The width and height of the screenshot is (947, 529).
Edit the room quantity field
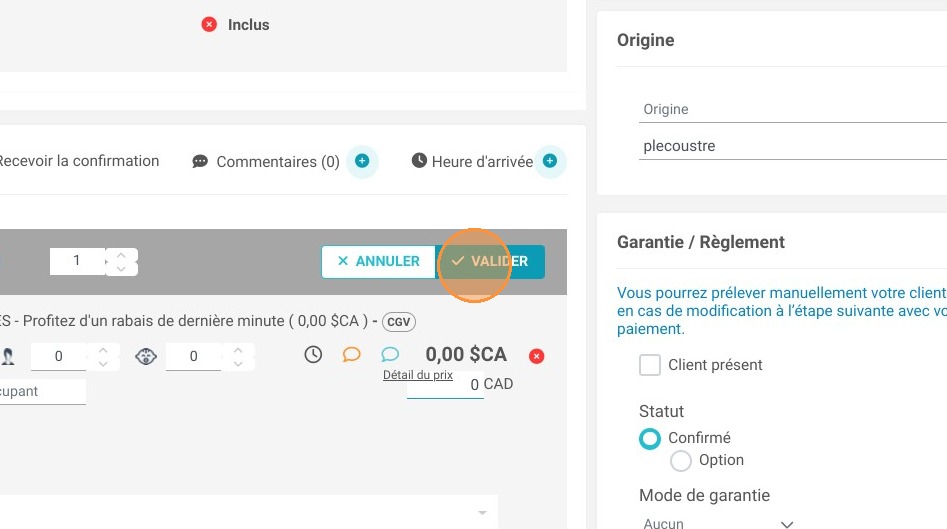click(77, 261)
